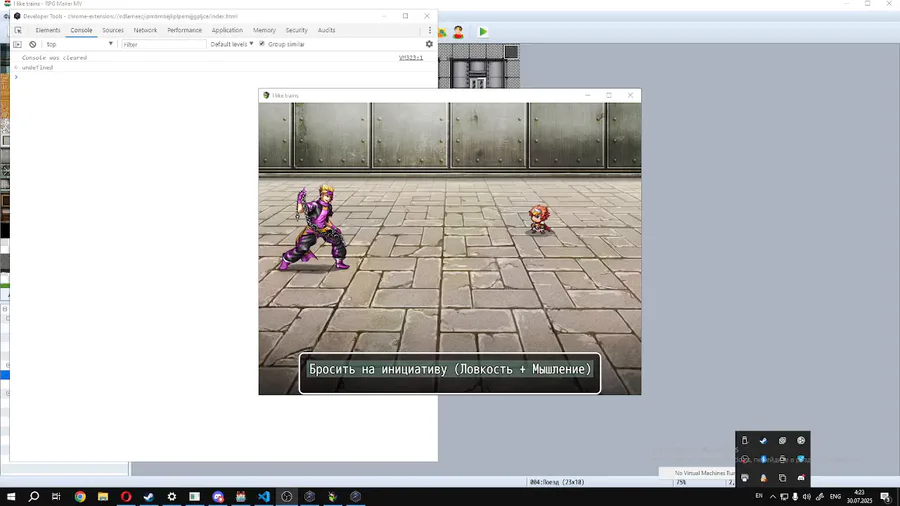Open Windows taskbar search
The image size is (900, 506).
34,496
